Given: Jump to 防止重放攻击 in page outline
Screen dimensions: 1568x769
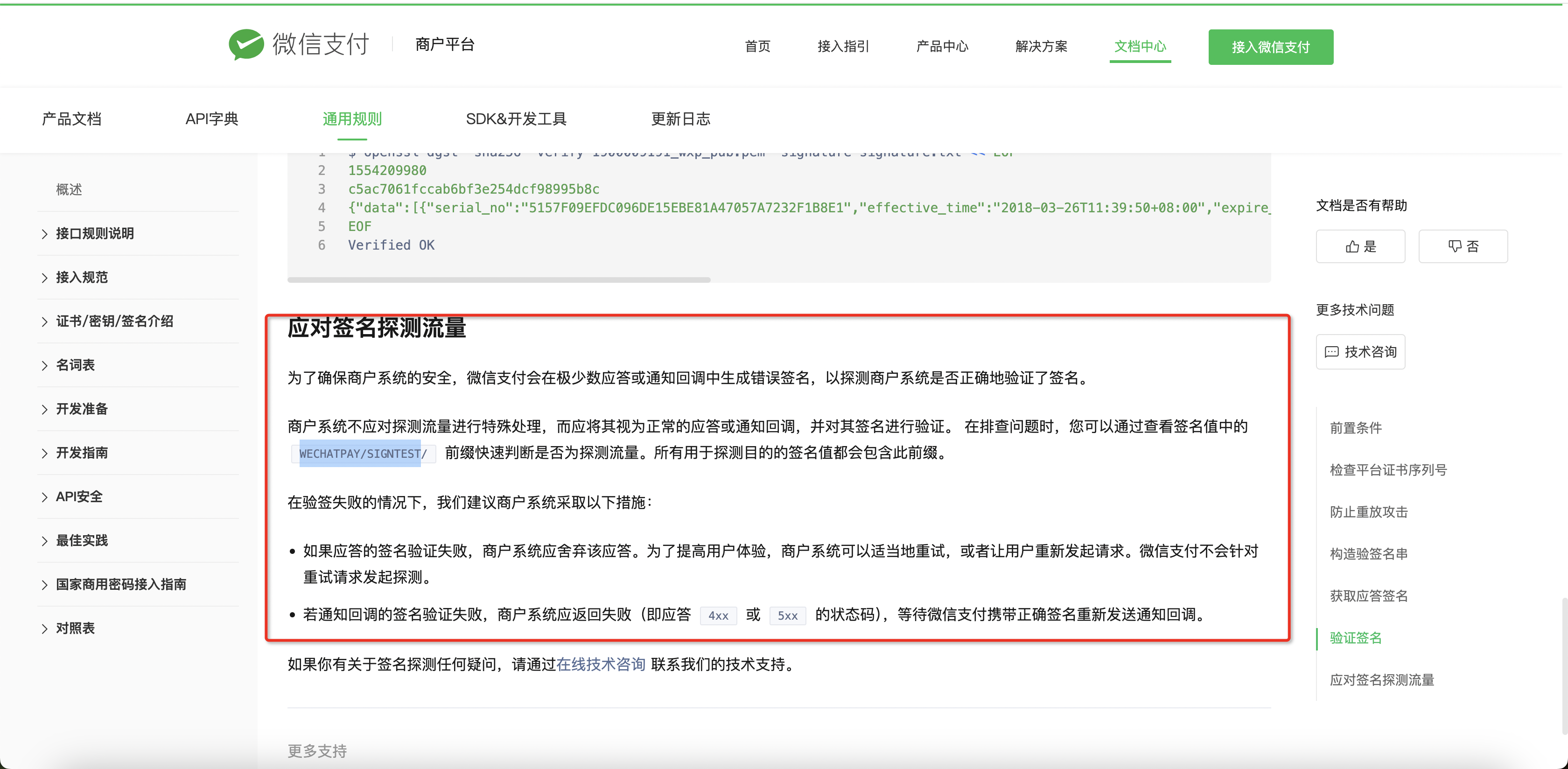Looking at the screenshot, I should pos(1368,512).
